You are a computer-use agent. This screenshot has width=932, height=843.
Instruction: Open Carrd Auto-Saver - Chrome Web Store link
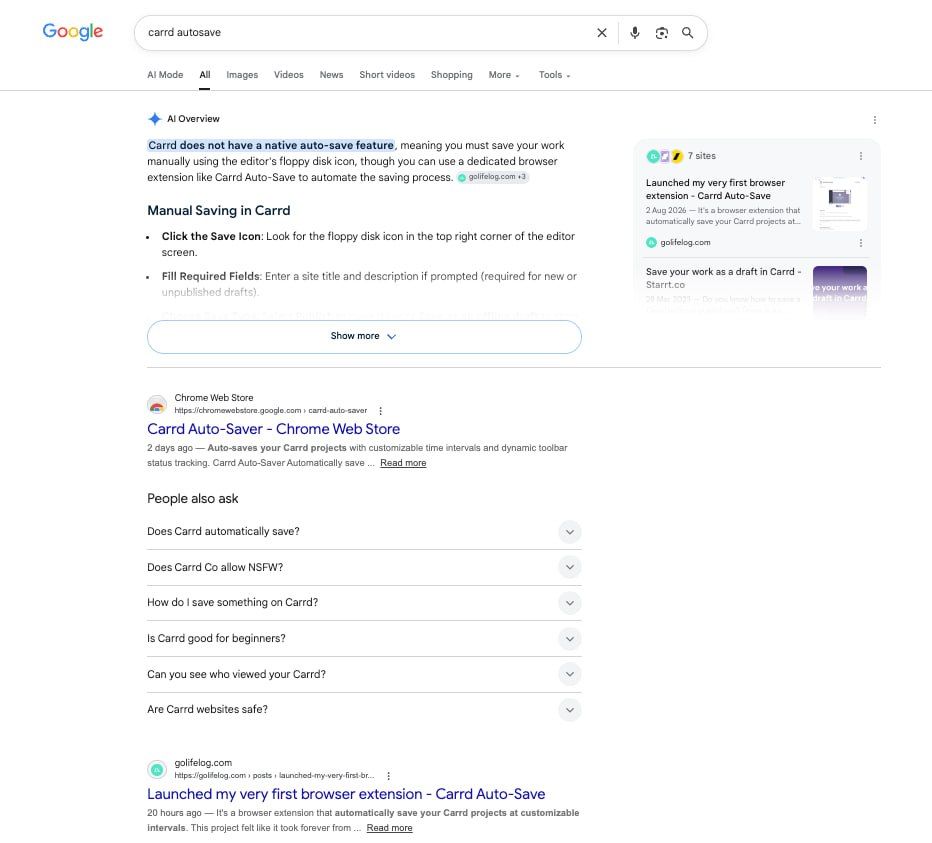273,429
